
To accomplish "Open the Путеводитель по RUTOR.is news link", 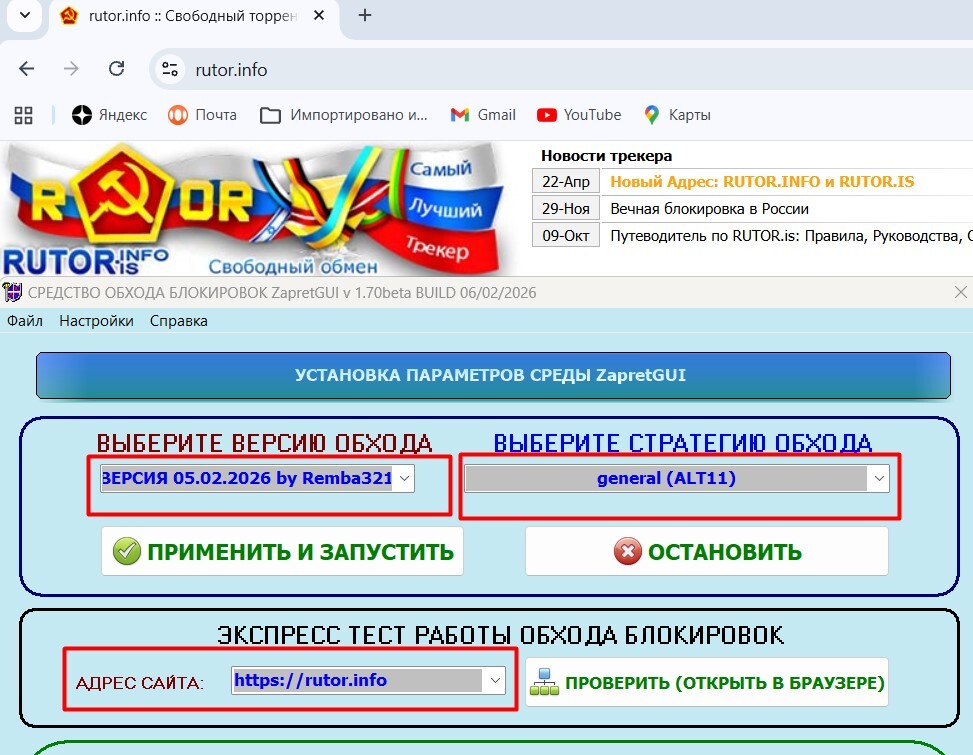I will click(x=791, y=236).
